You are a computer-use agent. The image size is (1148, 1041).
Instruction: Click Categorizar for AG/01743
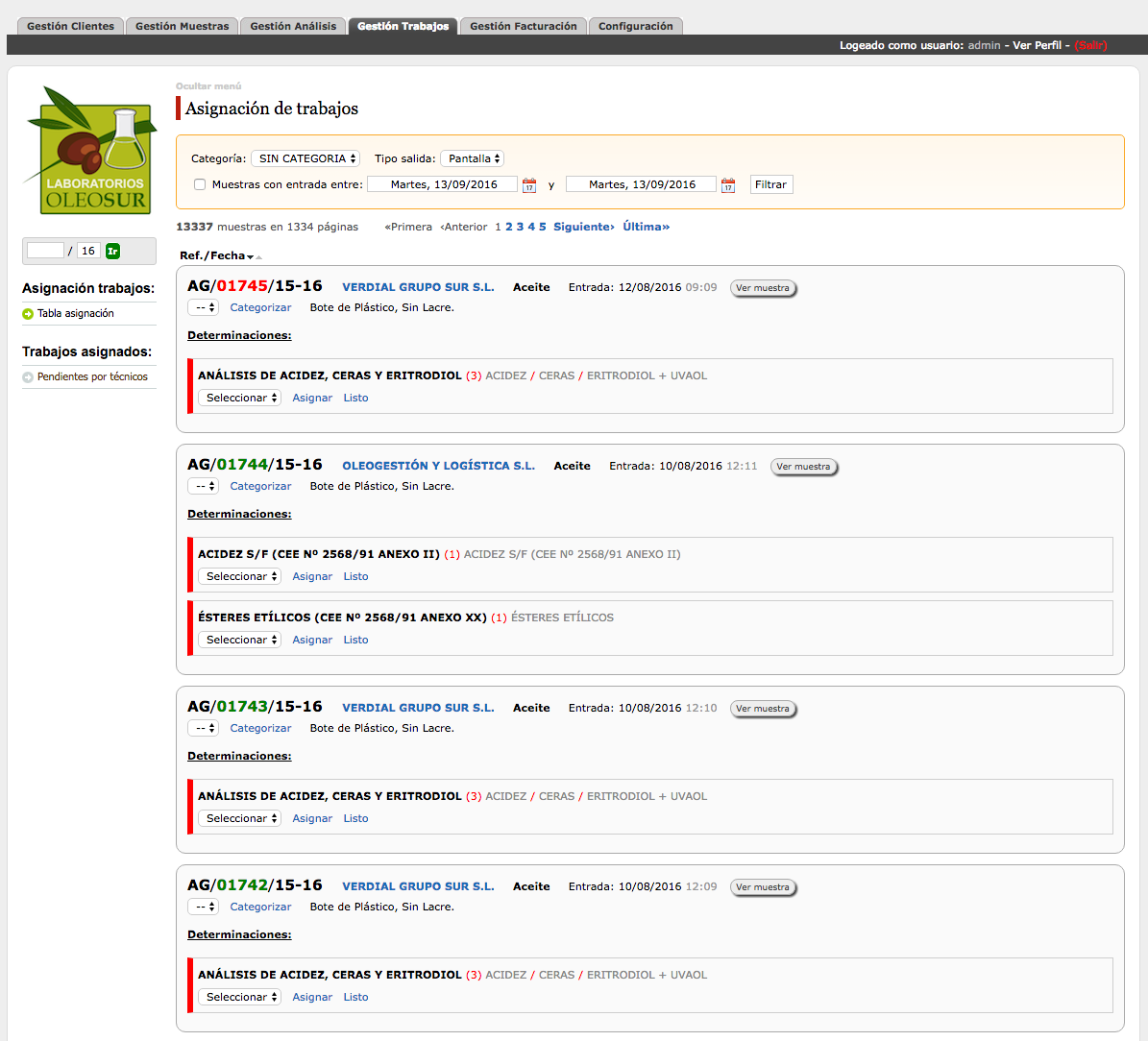click(x=260, y=728)
